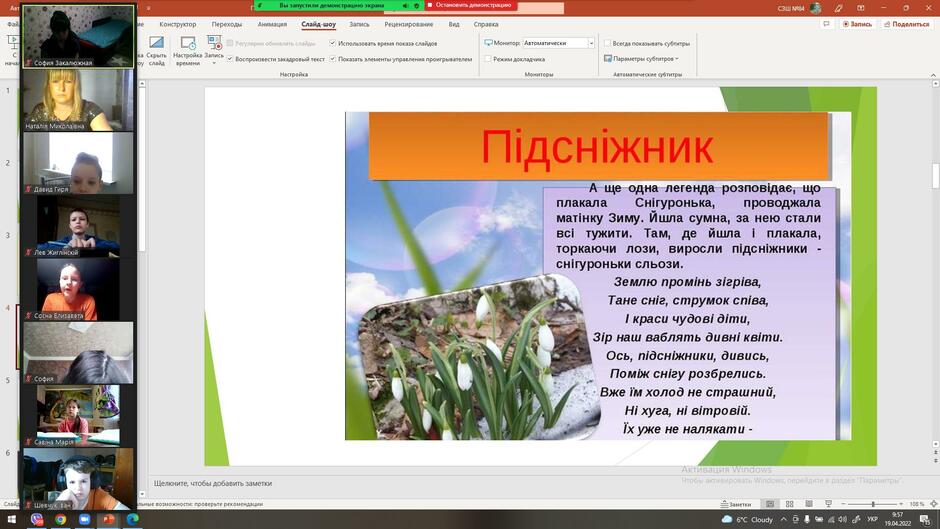Click the 100 % zoom level value
Screen dimensions: 940x529
917,504
